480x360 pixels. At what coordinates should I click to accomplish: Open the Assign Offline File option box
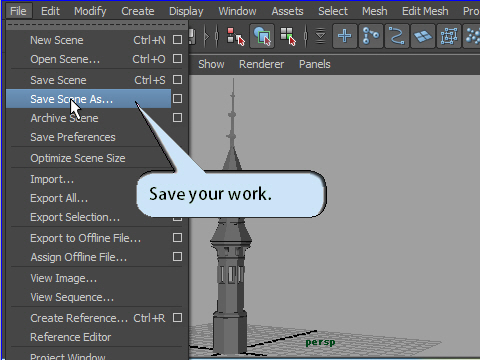pyautogui.click(x=177, y=257)
